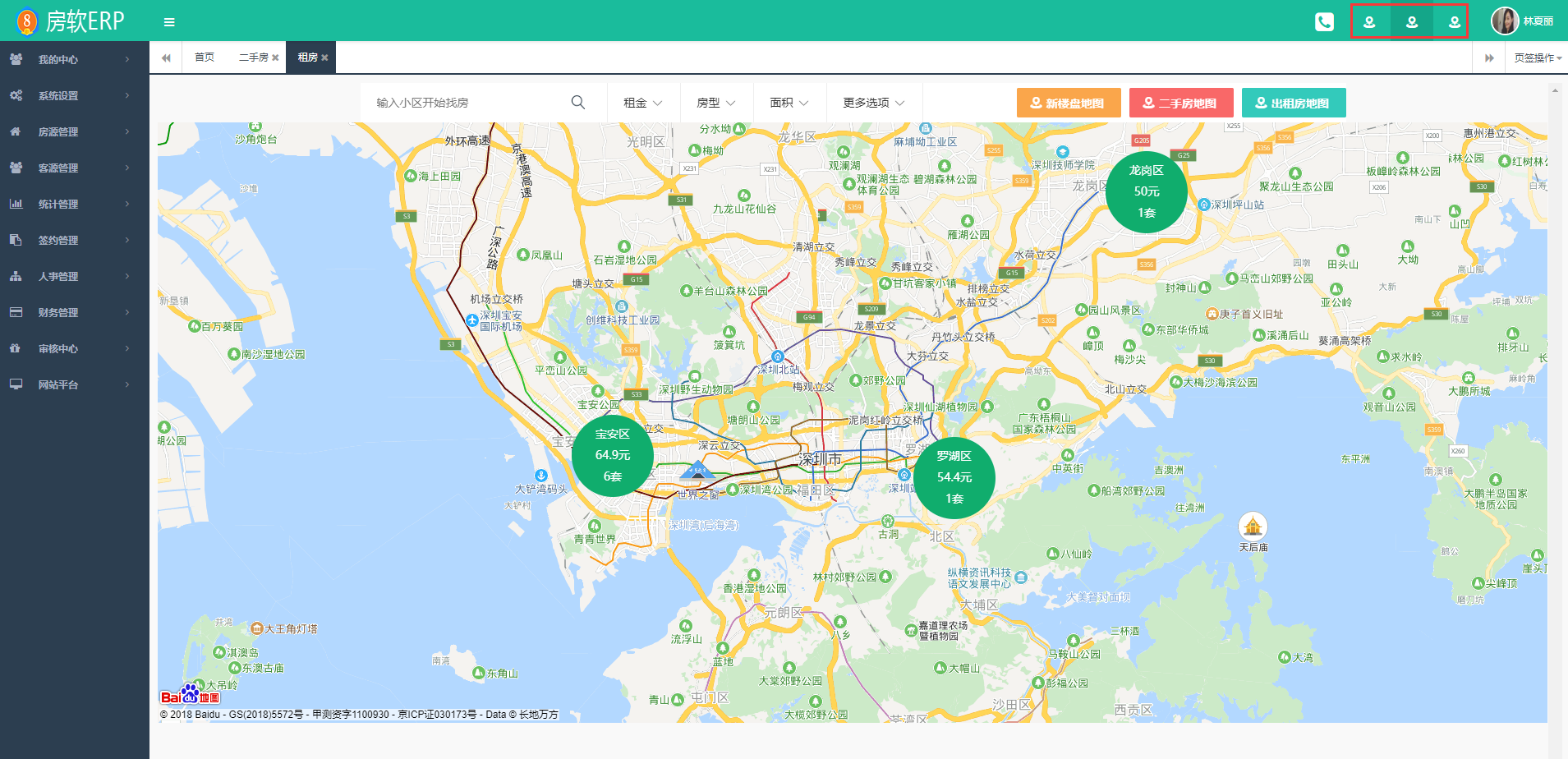This screenshot has width=1568, height=759.
Task: Click the magnifier search icon
Action: [x=578, y=103]
